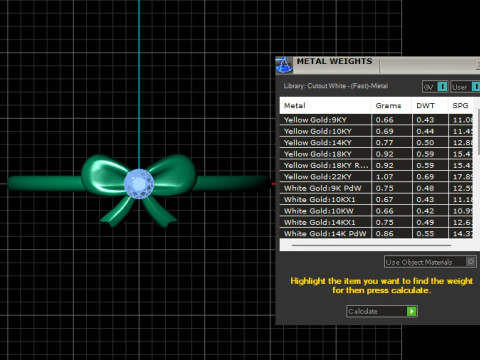This screenshot has width=480, height=360.
Task: Click the metal table horizontal scrollbar
Action: [x=371, y=245]
